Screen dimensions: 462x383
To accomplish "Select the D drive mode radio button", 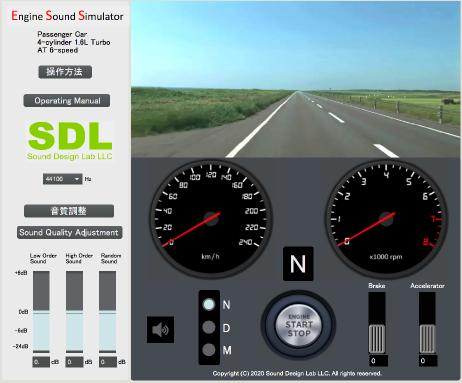I will pyautogui.click(x=209, y=327).
